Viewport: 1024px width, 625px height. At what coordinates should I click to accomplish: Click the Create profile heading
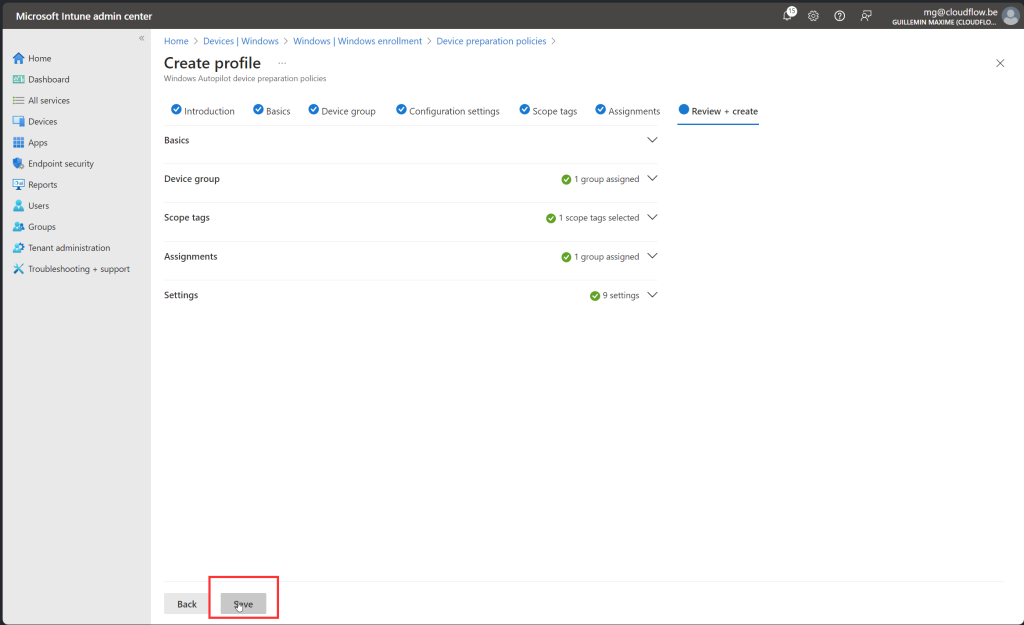pyautogui.click(x=212, y=63)
